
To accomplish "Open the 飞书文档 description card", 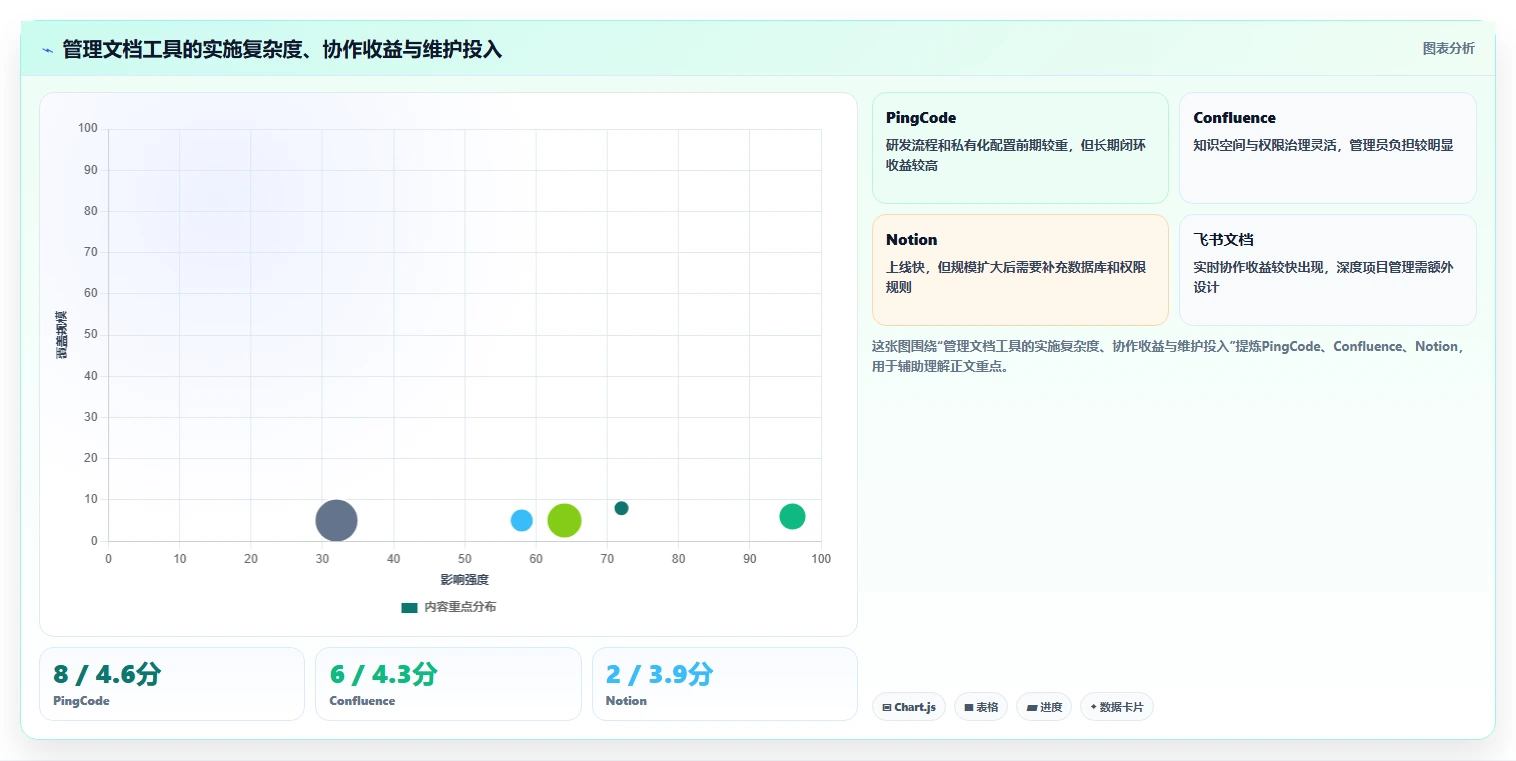I will pos(1327,270).
